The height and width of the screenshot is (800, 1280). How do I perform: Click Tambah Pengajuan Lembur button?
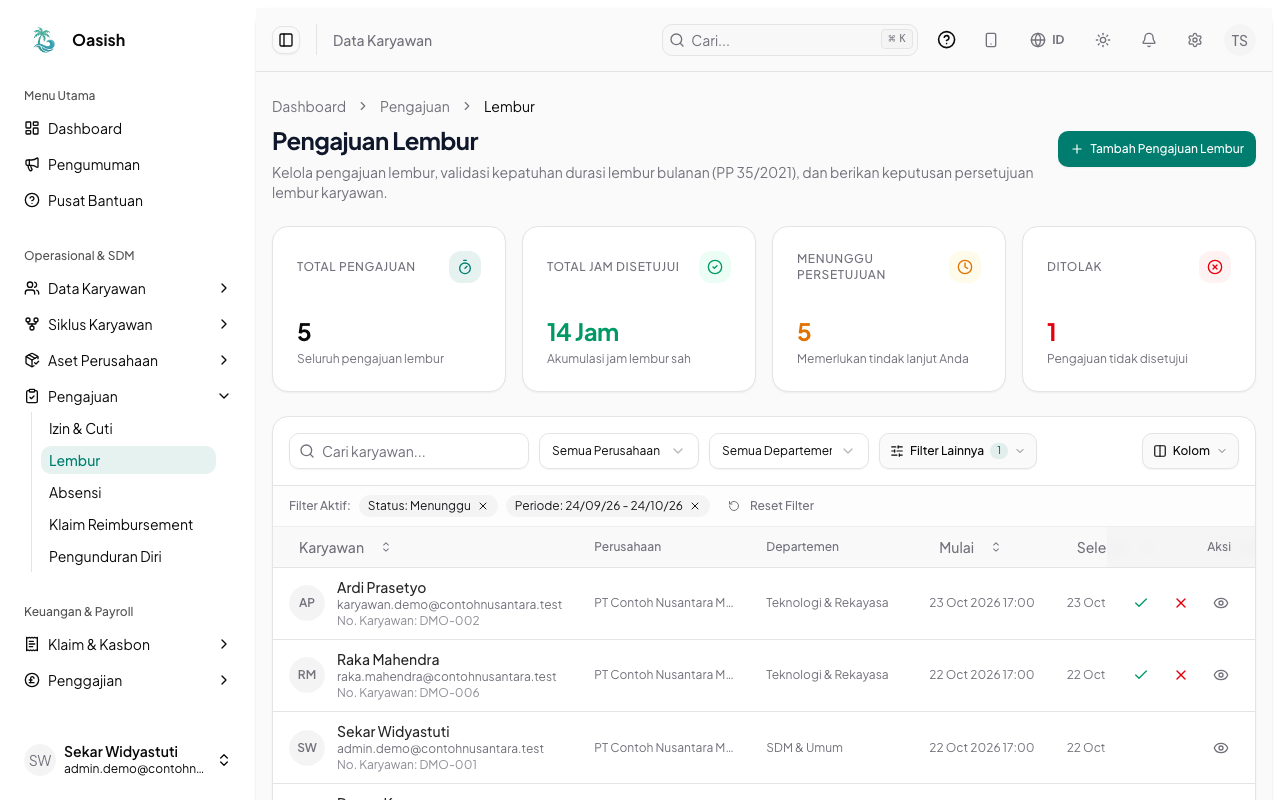tap(1157, 149)
